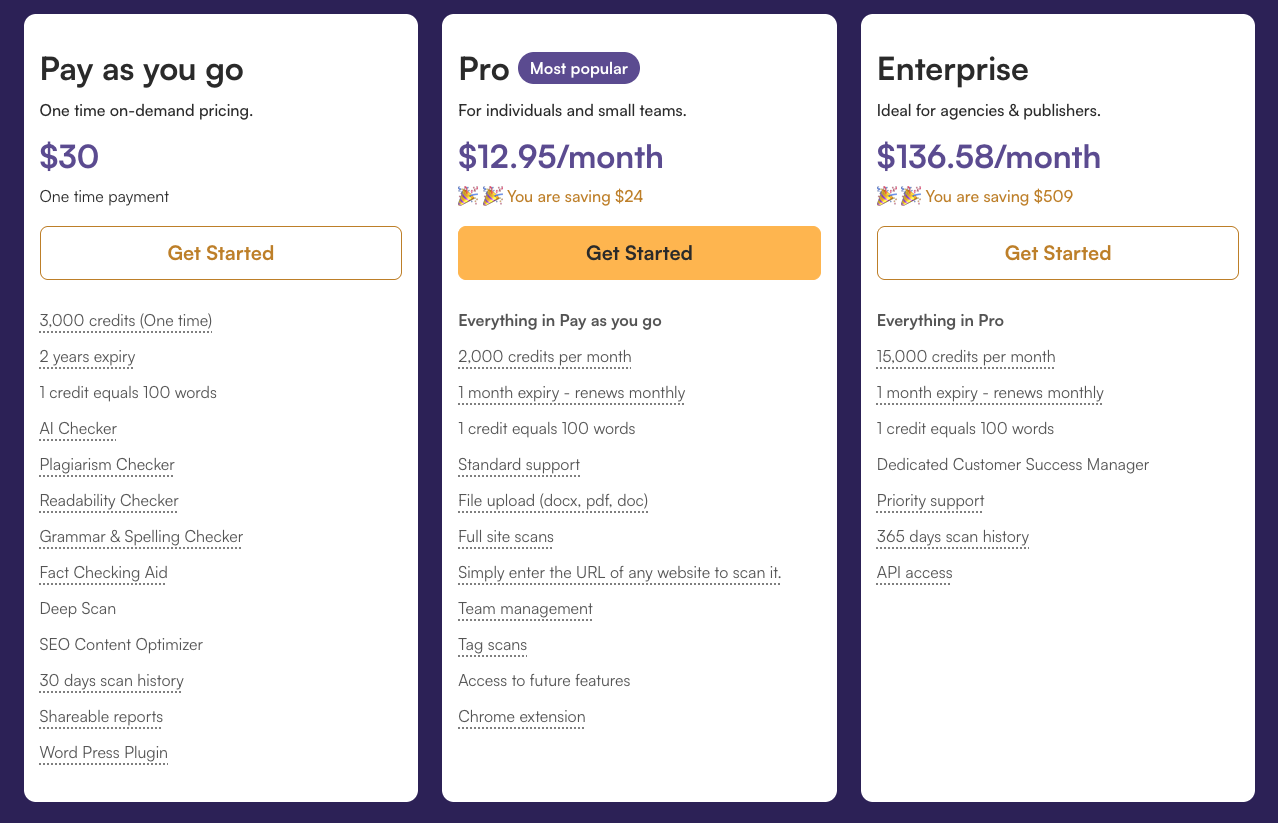The image size is (1278, 823).
Task: Select Grammar & Spelling Checker feature
Action: pyautogui.click(x=141, y=537)
